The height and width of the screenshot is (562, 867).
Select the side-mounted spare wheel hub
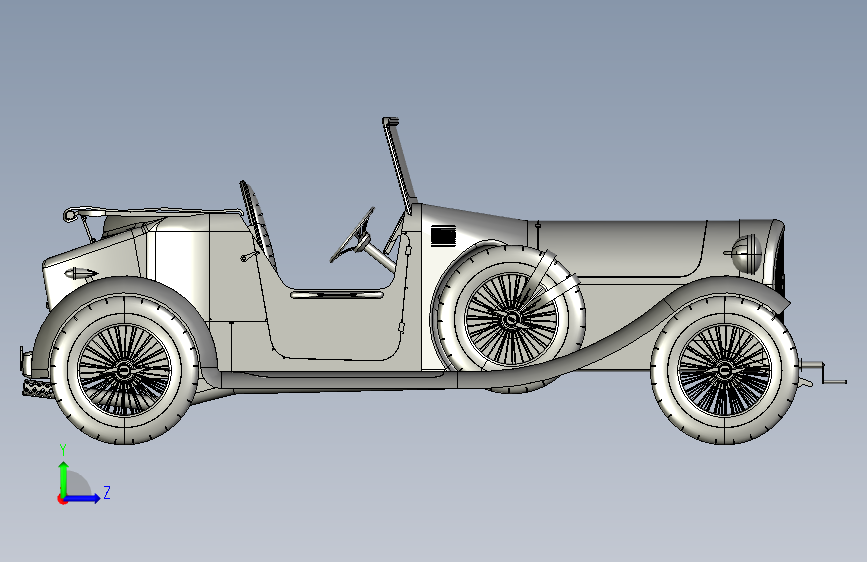pos(509,319)
